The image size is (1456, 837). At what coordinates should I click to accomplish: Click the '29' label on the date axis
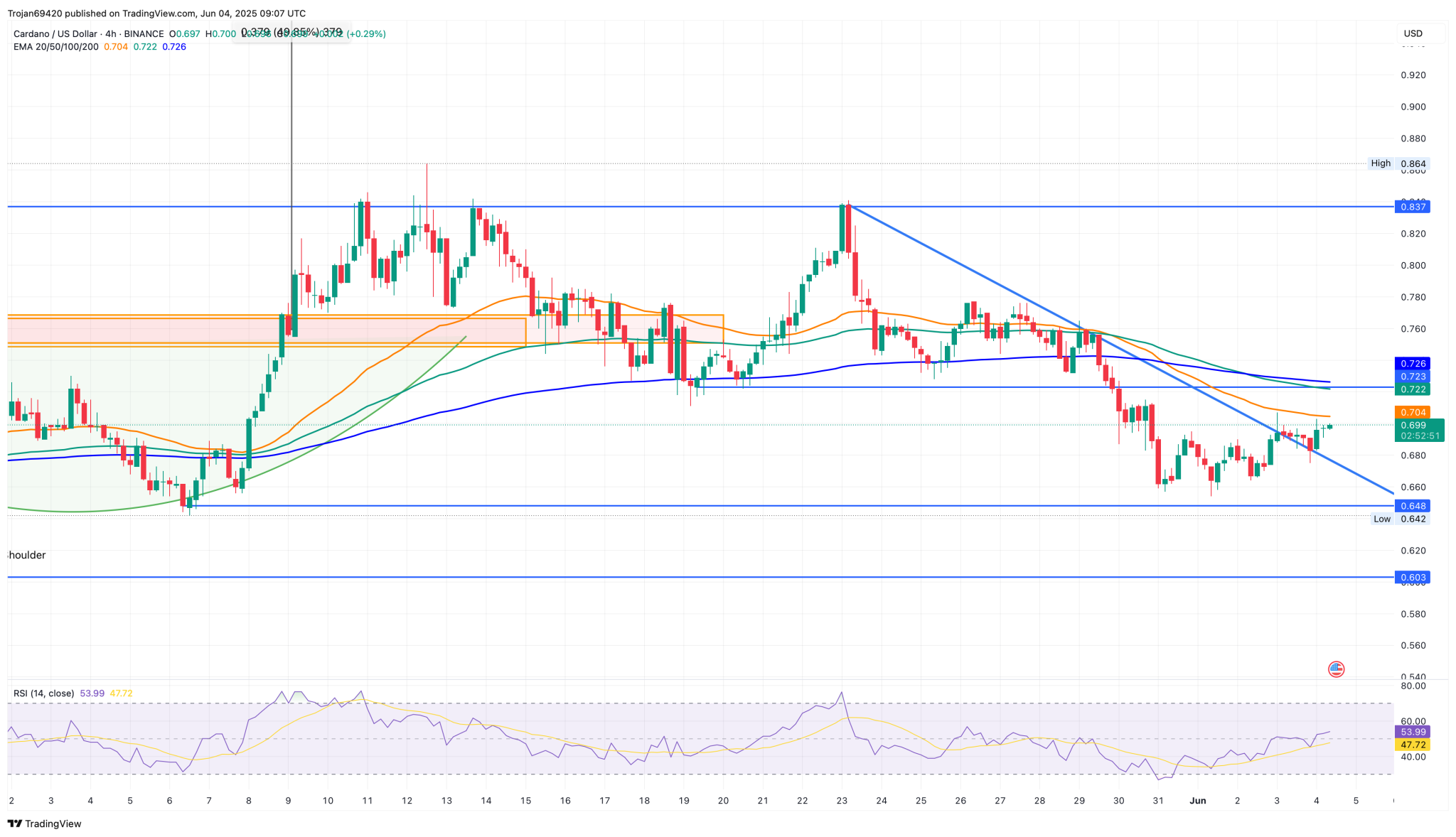pyautogui.click(x=1079, y=801)
